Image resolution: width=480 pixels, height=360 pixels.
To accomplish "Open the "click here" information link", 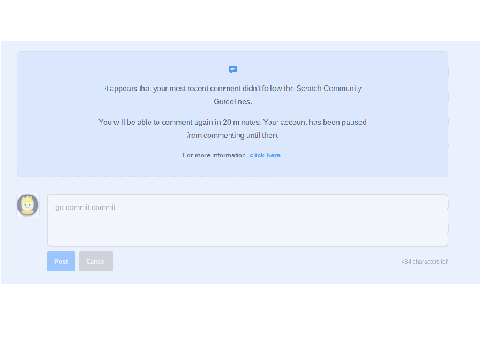I will click(265, 155).
